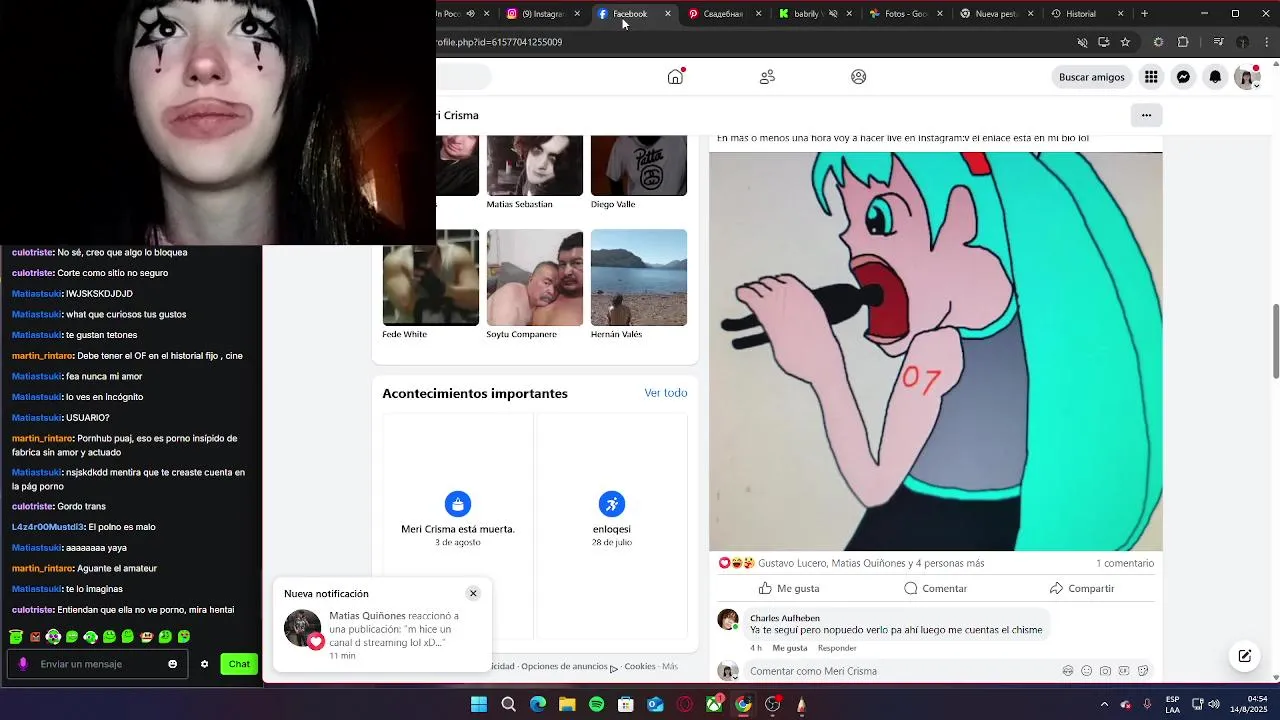Open the chat emoji picker smiley

(173, 664)
